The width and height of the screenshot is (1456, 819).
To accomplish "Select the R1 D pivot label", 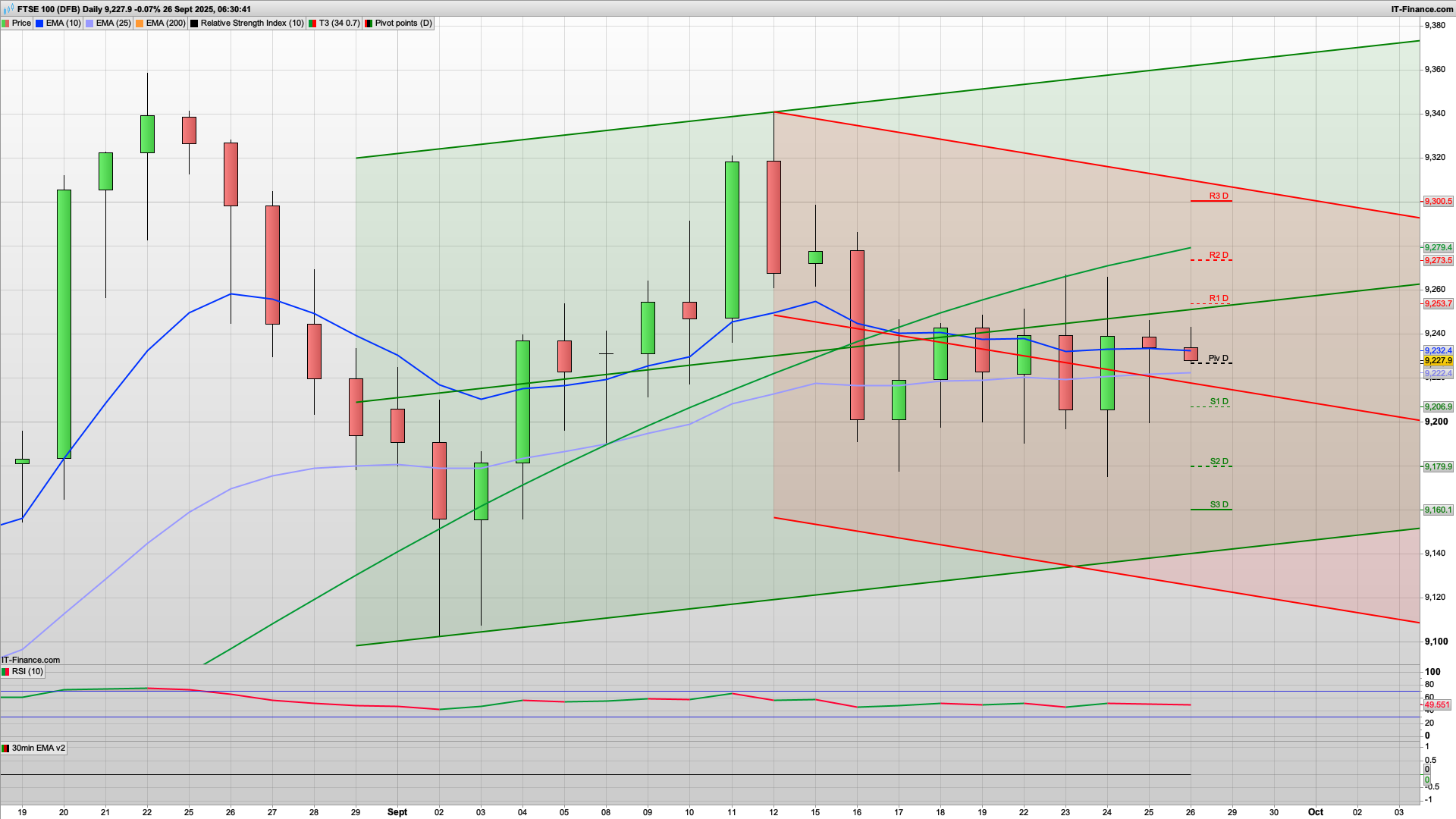I will tap(1219, 298).
